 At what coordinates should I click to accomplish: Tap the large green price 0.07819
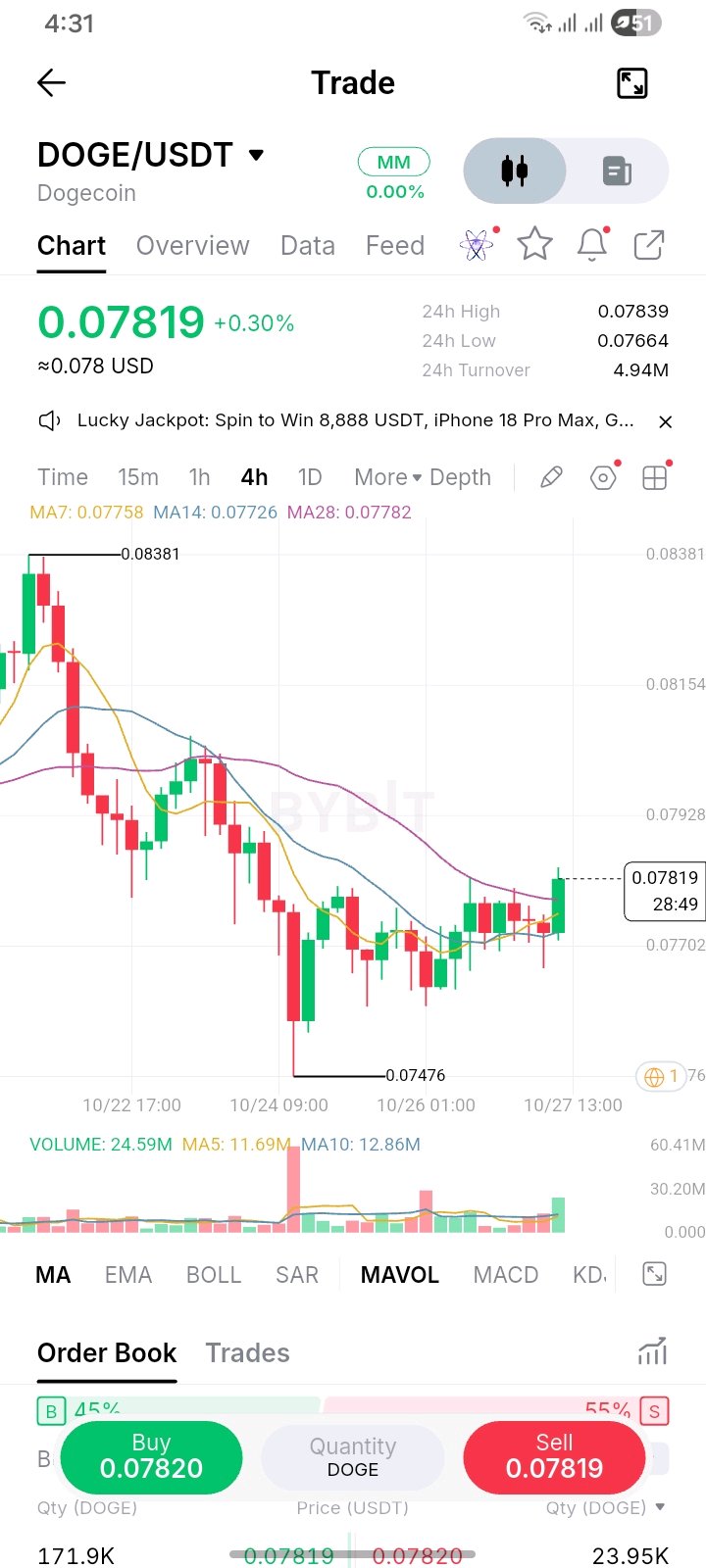pos(121,322)
